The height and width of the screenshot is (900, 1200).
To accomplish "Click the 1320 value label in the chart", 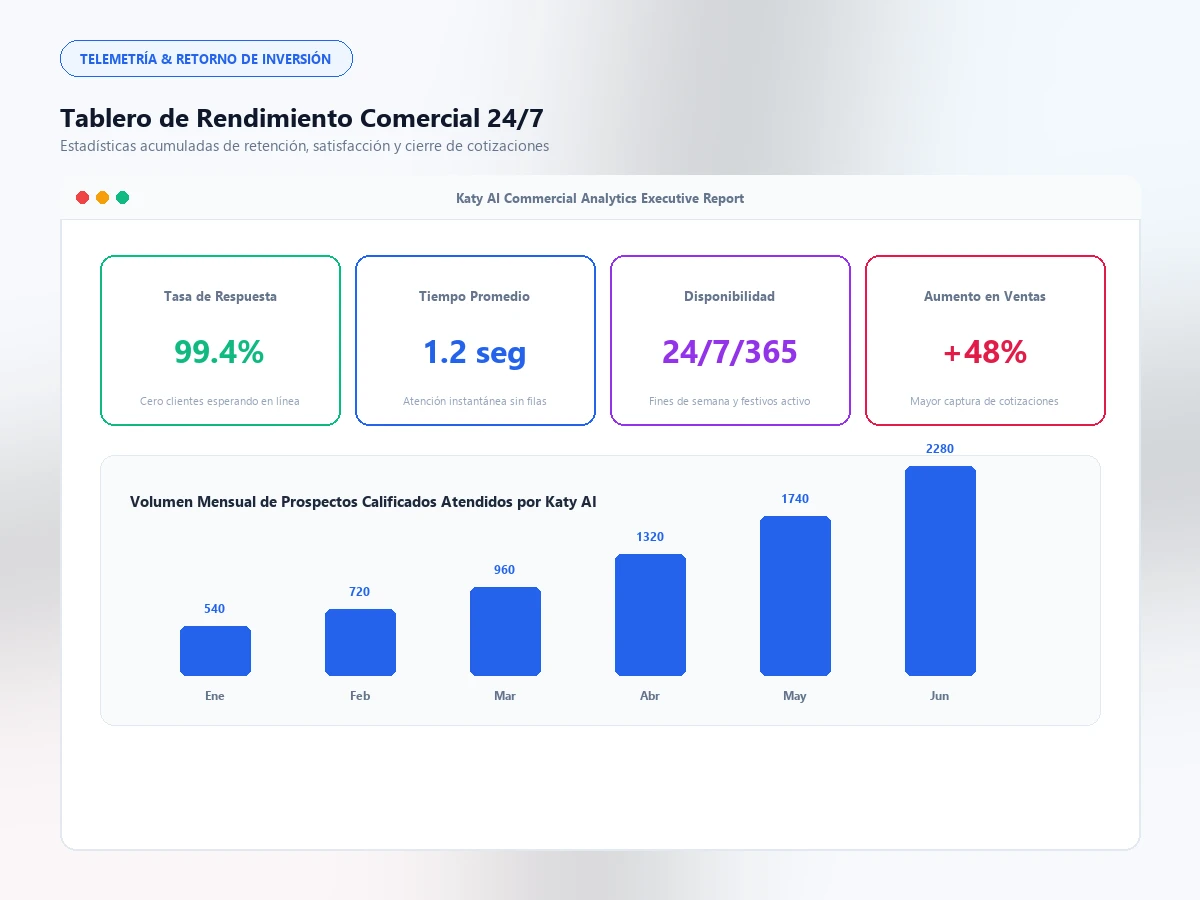I will coord(650,537).
